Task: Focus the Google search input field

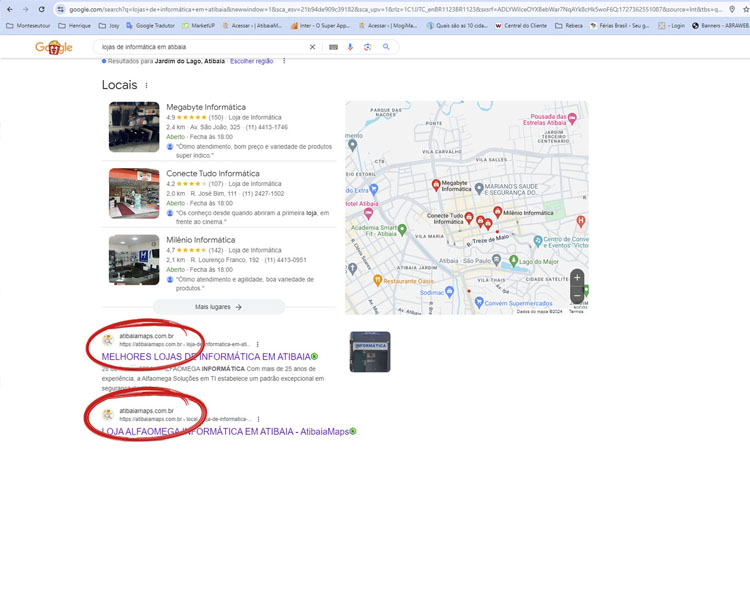Action: tap(203, 47)
